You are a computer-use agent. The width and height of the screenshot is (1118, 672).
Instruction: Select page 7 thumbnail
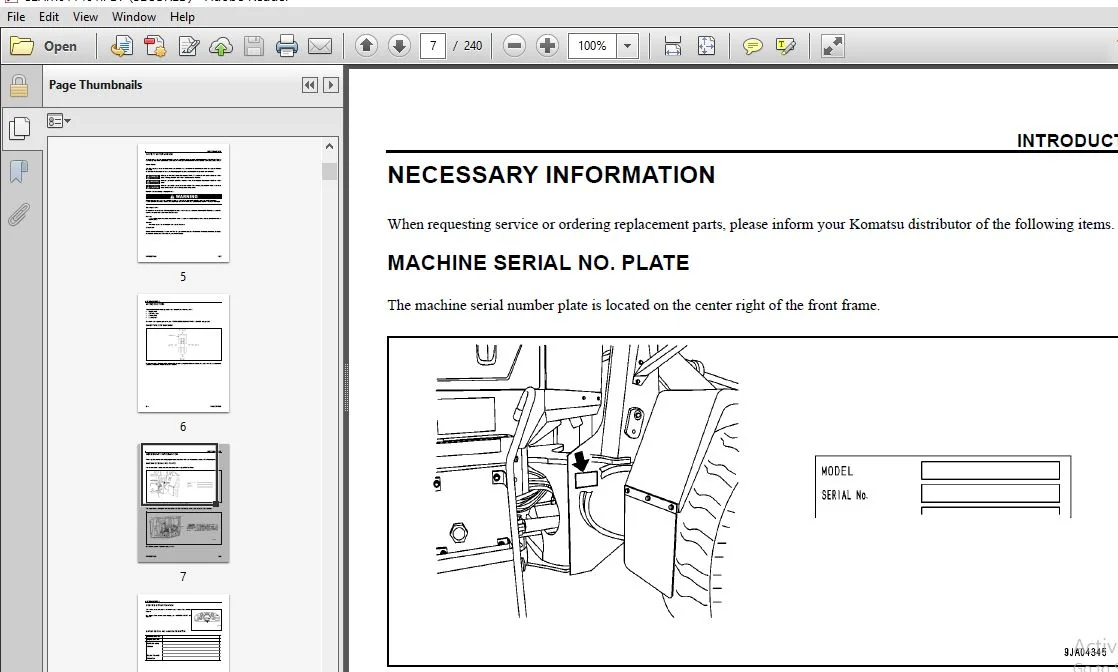tap(183, 503)
